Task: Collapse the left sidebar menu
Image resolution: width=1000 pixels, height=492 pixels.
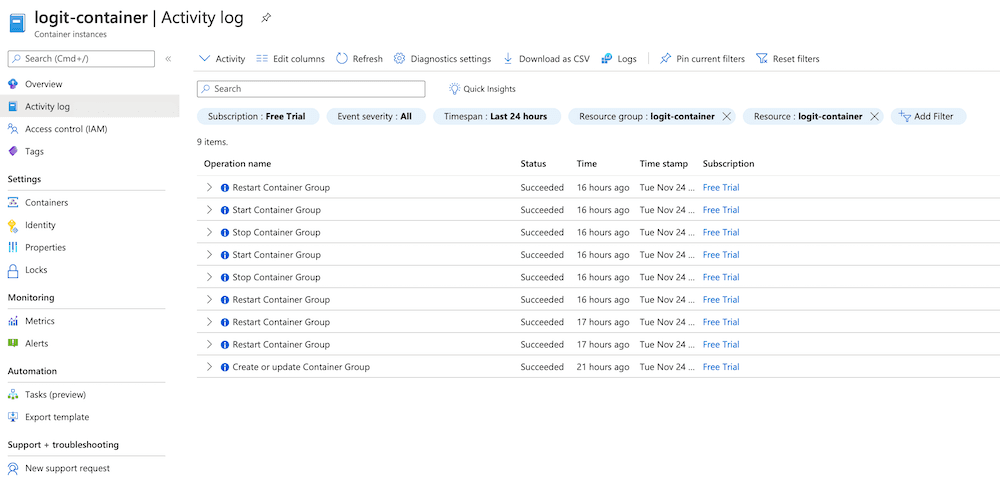Action: (168, 60)
